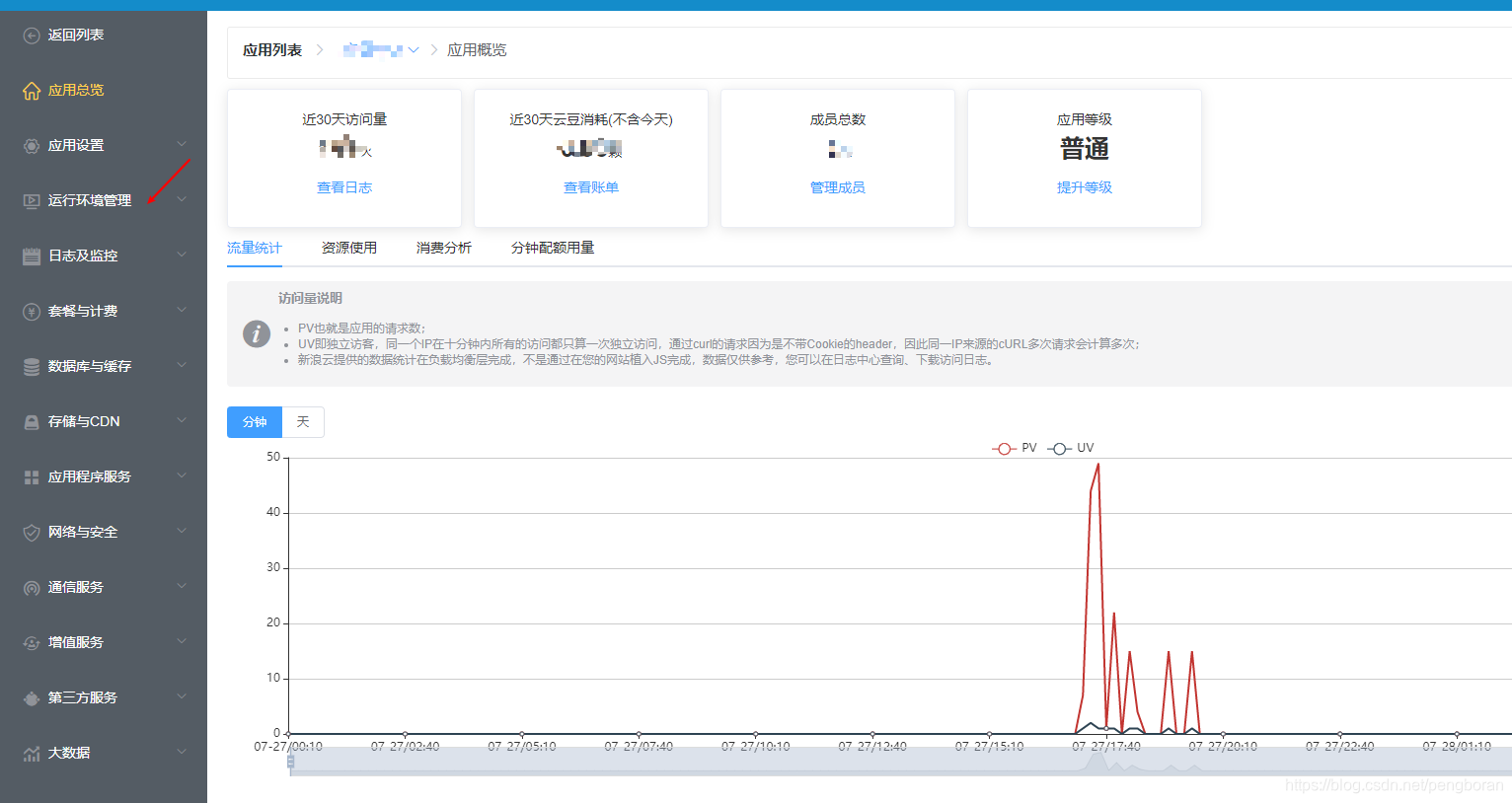Click the 套餐与计费 yen icon
This screenshot has height=803, width=1512.
(32, 312)
